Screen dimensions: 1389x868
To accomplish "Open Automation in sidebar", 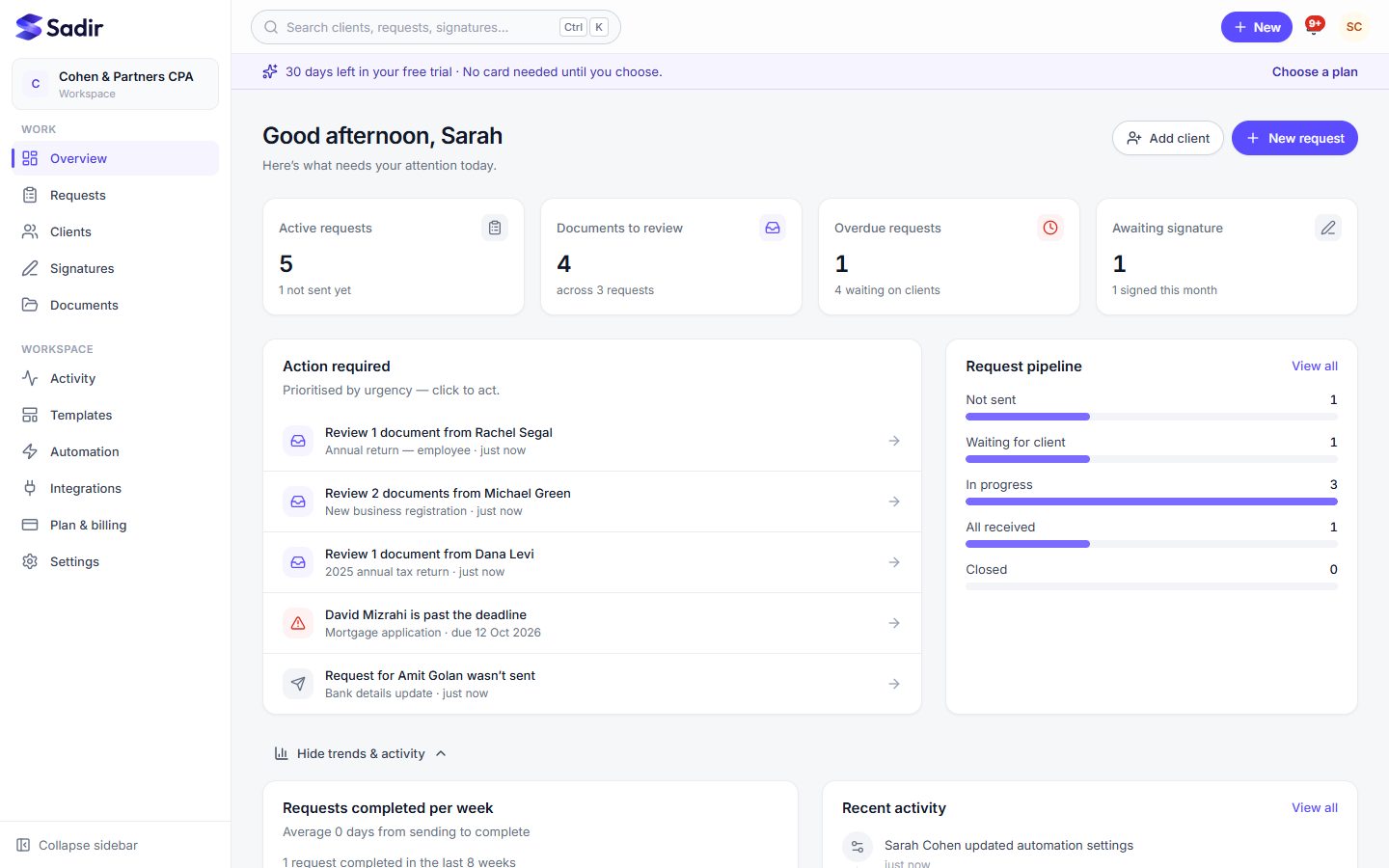I will pyautogui.click(x=115, y=451).
